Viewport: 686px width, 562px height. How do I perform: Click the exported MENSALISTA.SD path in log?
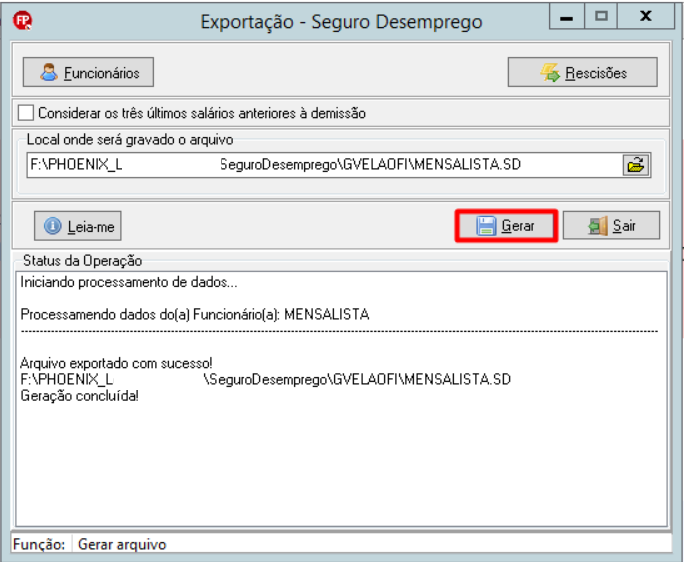pos(266,379)
